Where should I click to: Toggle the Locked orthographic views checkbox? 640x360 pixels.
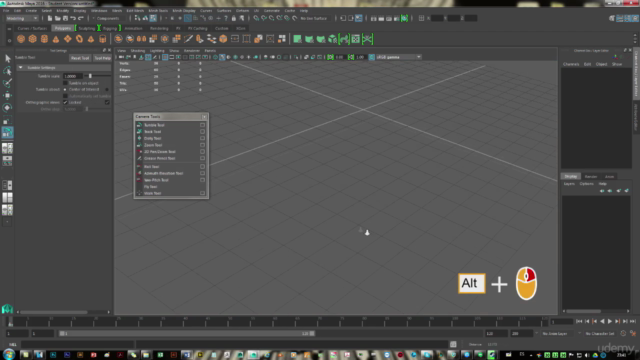point(65,102)
